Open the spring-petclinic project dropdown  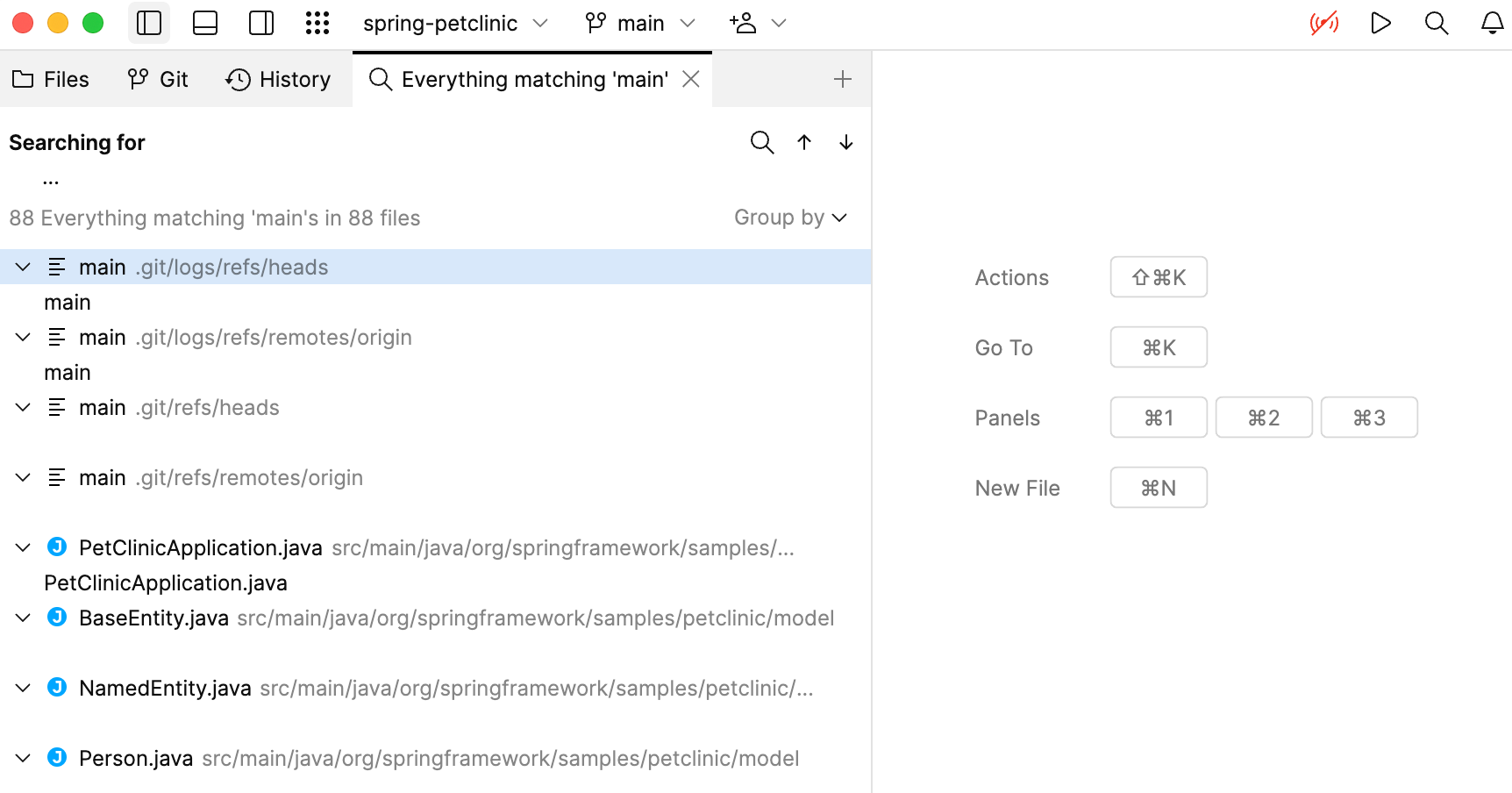click(455, 23)
